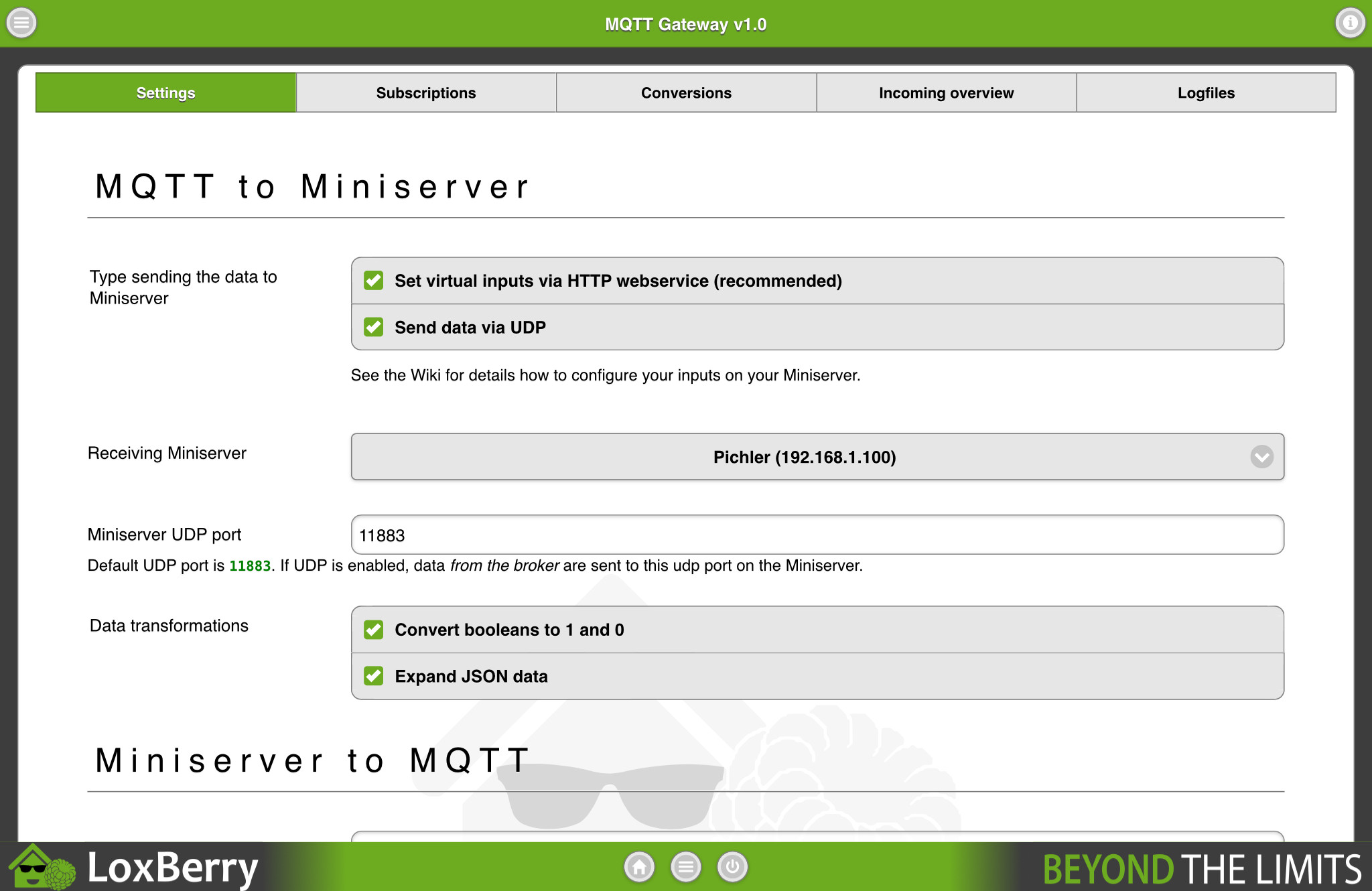Open the footer menu list icon

(685, 867)
